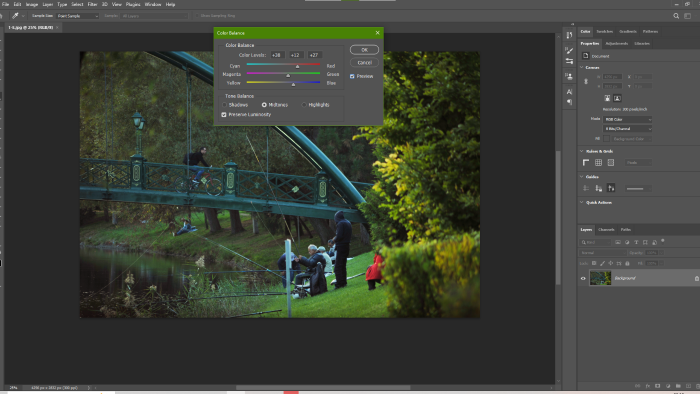This screenshot has height=394, width=700.
Task: Filter layers by adjustment layers icon
Action: point(627,242)
